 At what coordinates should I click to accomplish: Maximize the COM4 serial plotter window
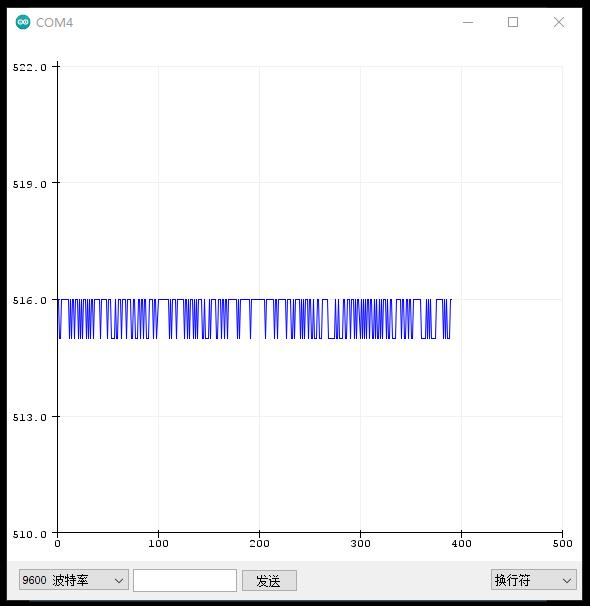pos(513,22)
